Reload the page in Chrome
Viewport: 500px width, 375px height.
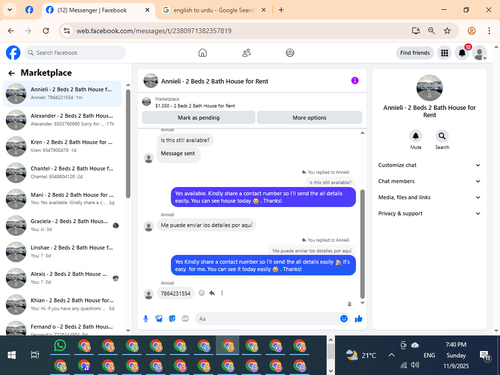[x=46, y=31]
